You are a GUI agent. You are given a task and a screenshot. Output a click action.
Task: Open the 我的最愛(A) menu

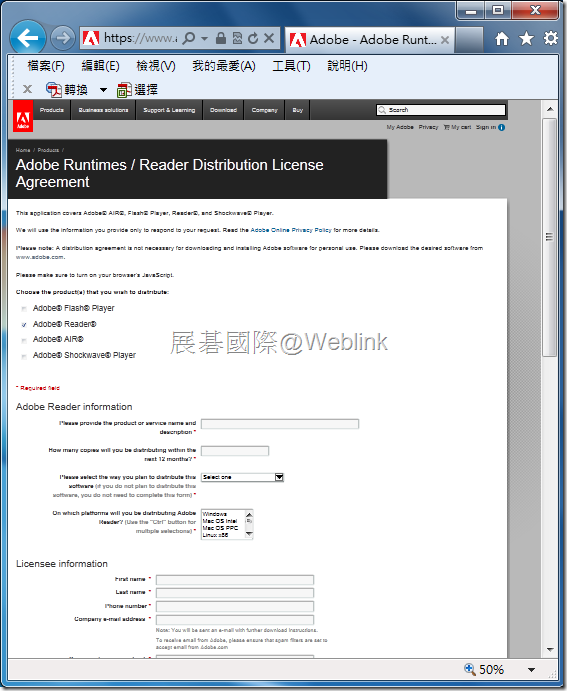[x=224, y=66]
